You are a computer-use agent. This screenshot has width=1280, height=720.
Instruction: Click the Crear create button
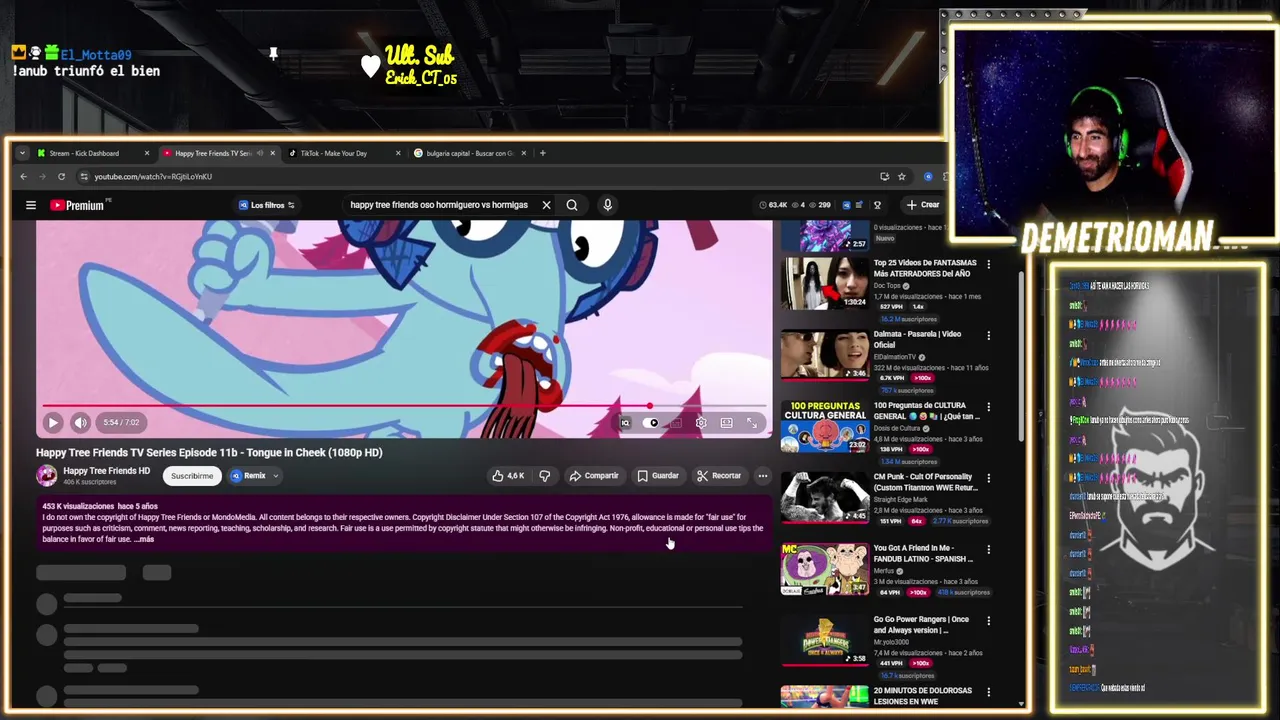922,205
